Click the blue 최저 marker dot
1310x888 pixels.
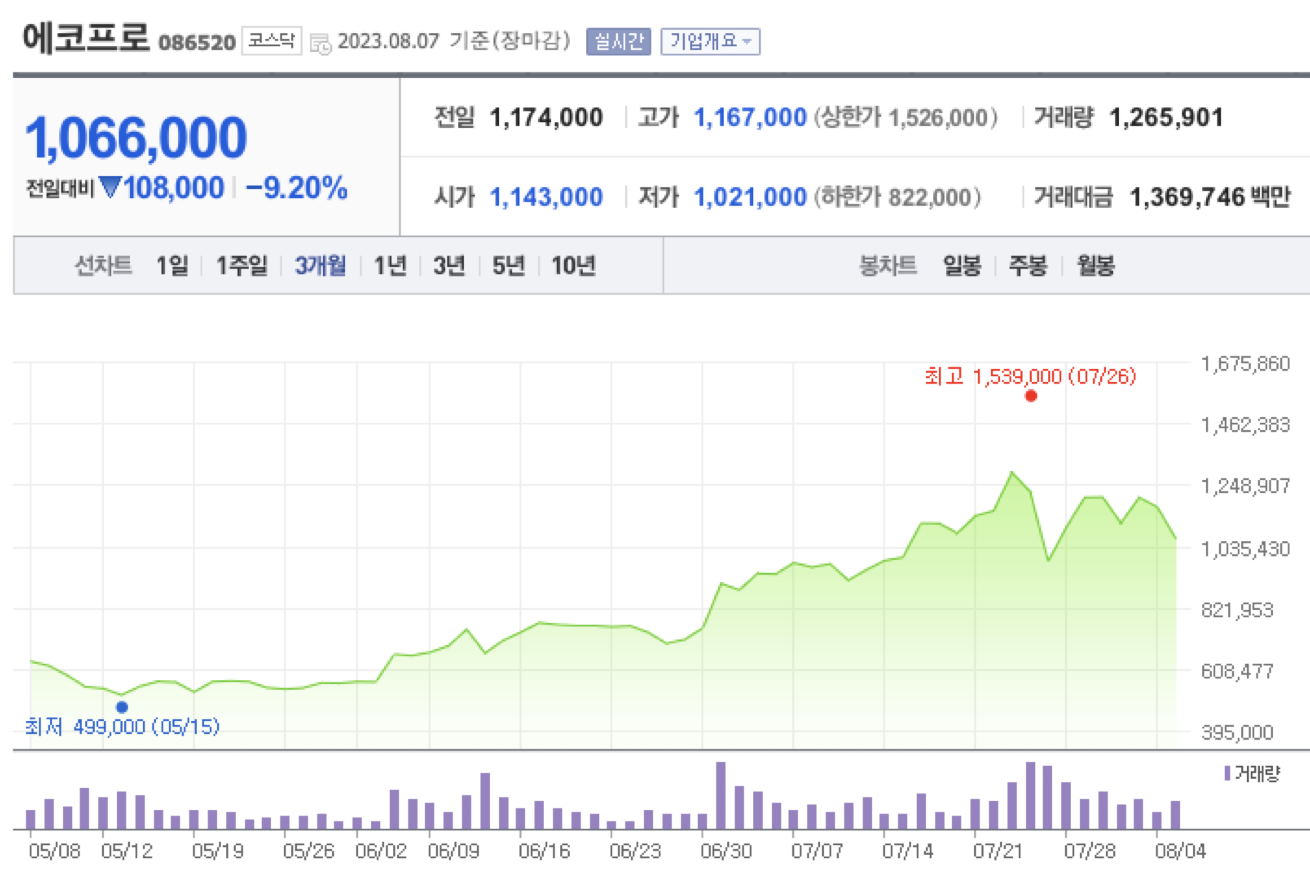[x=122, y=707]
